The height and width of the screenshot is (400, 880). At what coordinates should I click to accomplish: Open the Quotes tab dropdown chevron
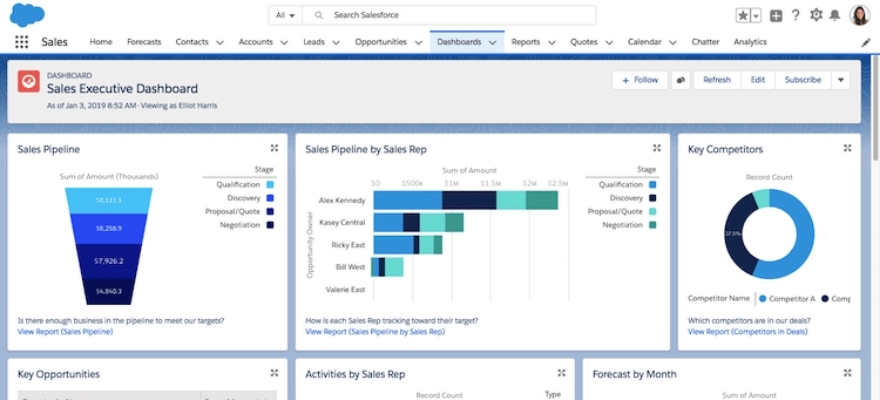point(608,43)
